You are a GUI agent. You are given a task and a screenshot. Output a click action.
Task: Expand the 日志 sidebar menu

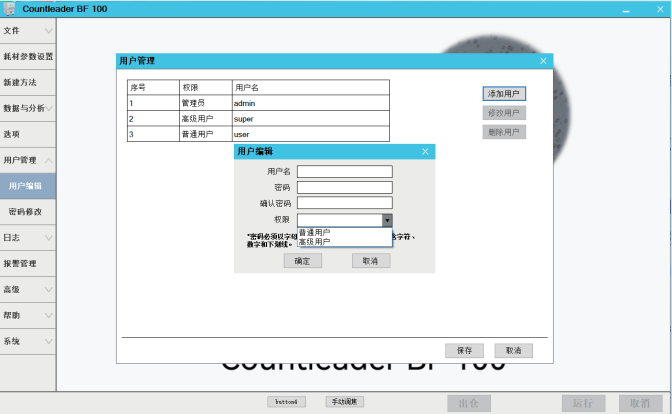point(27,238)
